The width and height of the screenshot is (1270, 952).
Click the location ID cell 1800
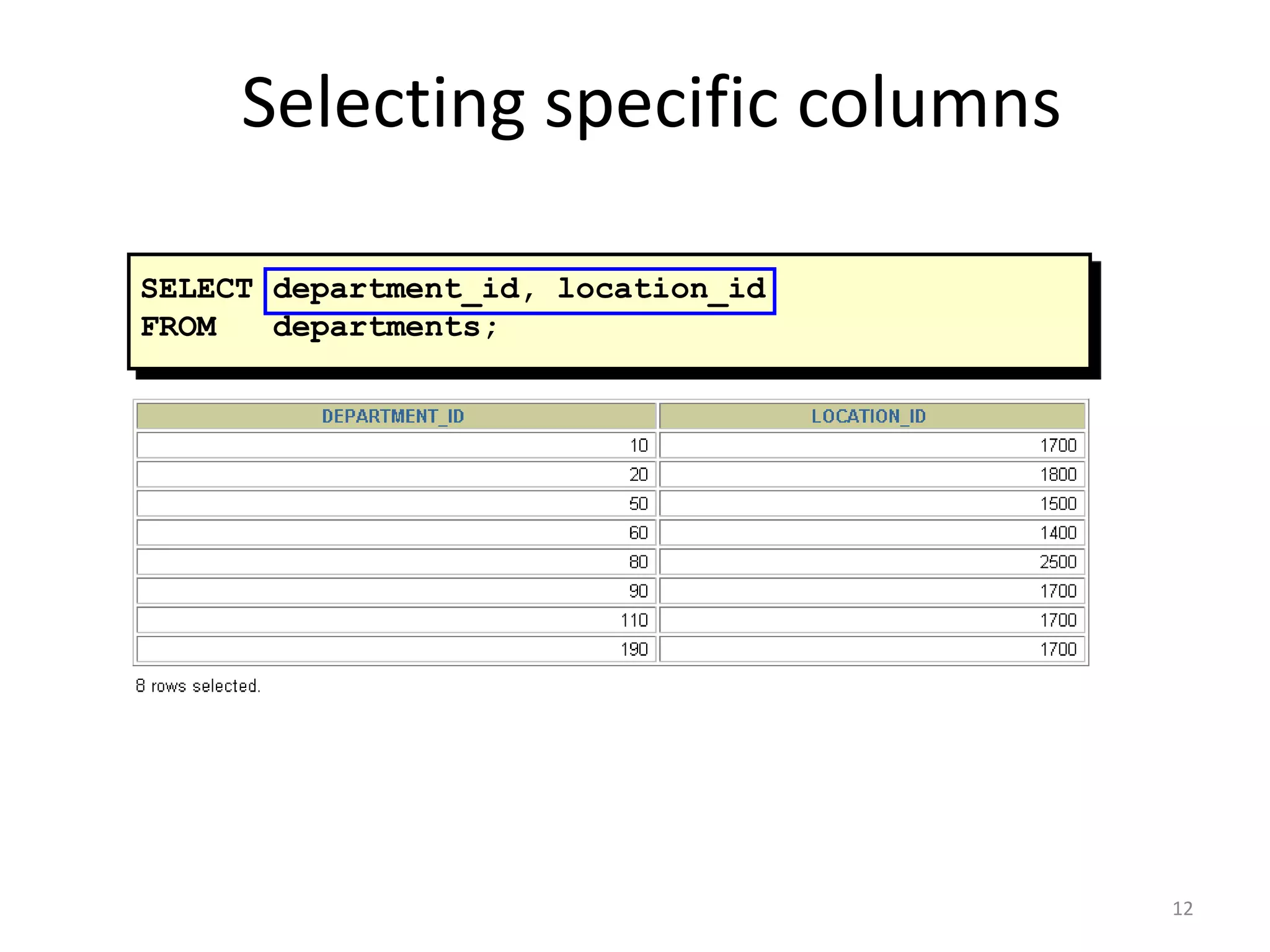[872, 474]
